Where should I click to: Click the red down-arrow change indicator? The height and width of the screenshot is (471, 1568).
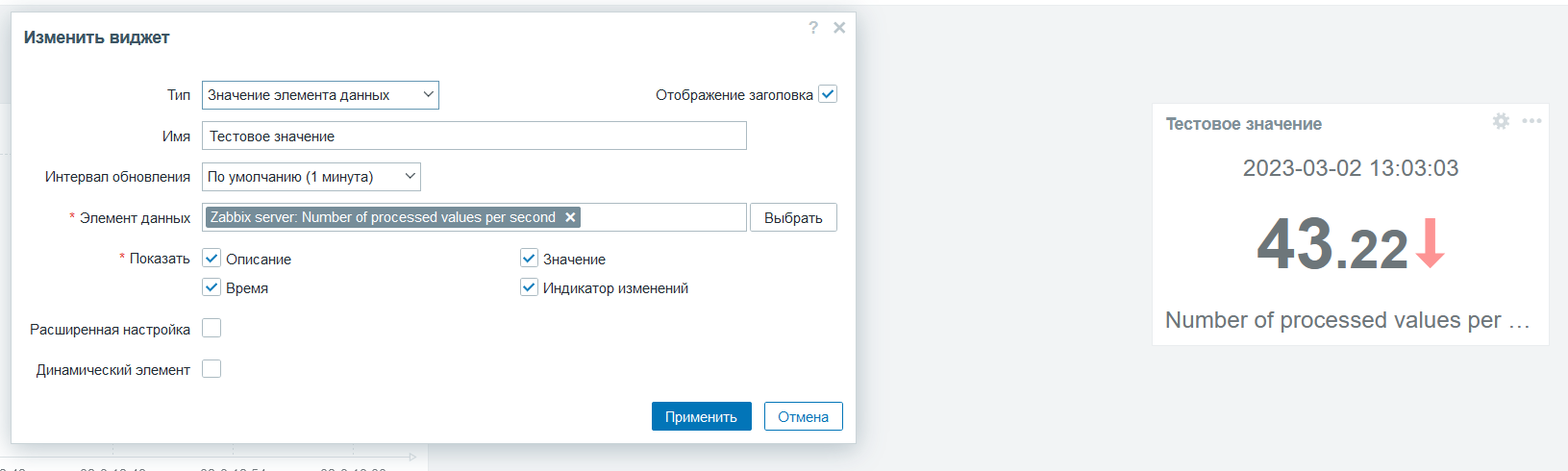tap(1430, 242)
